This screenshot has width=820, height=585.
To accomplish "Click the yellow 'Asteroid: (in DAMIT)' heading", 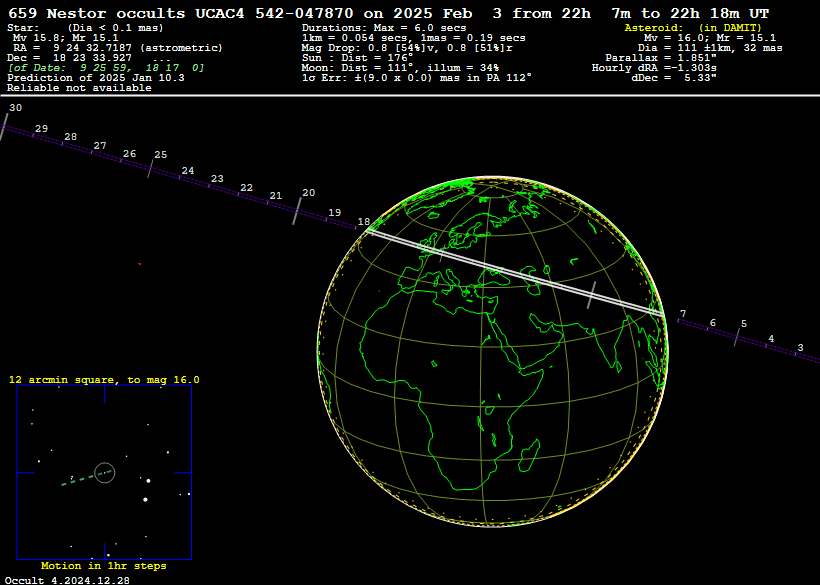I will [693, 28].
